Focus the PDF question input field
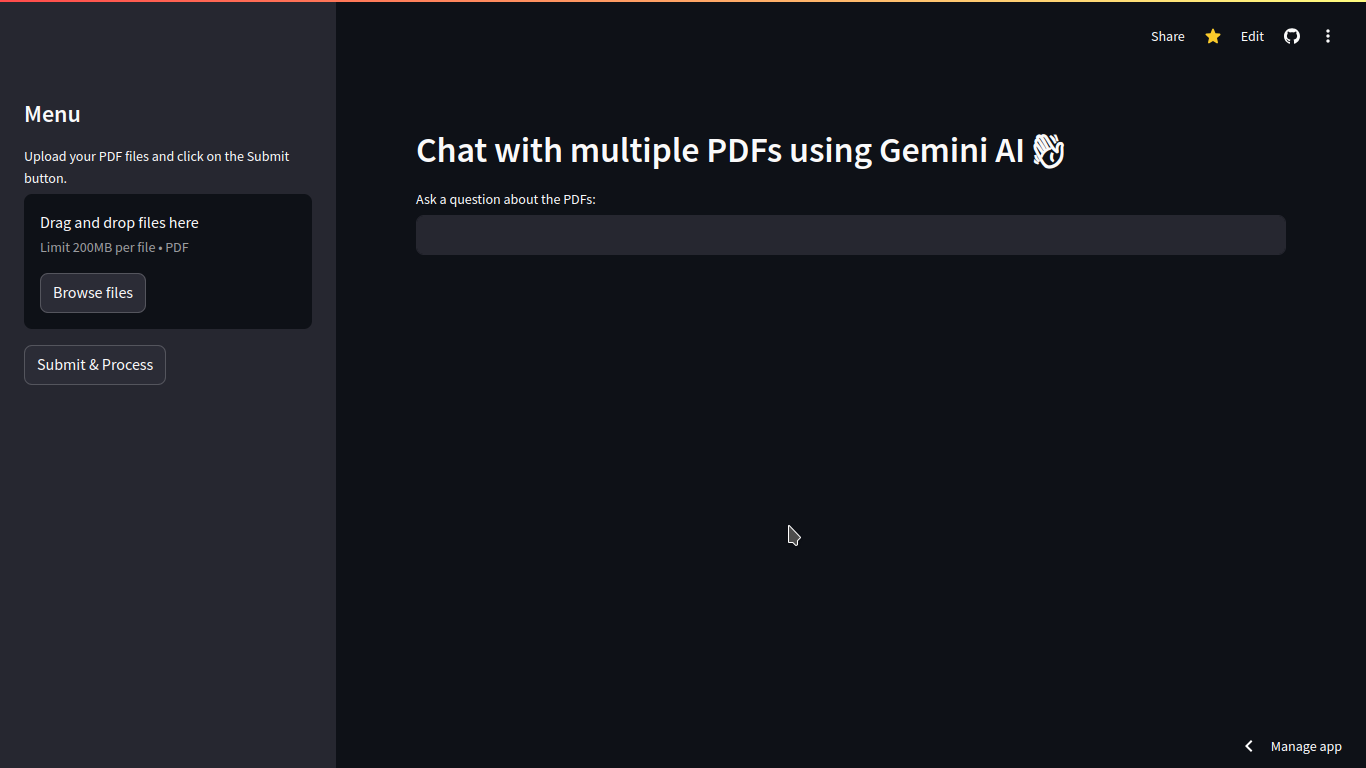Viewport: 1366px width, 768px height. (850, 235)
